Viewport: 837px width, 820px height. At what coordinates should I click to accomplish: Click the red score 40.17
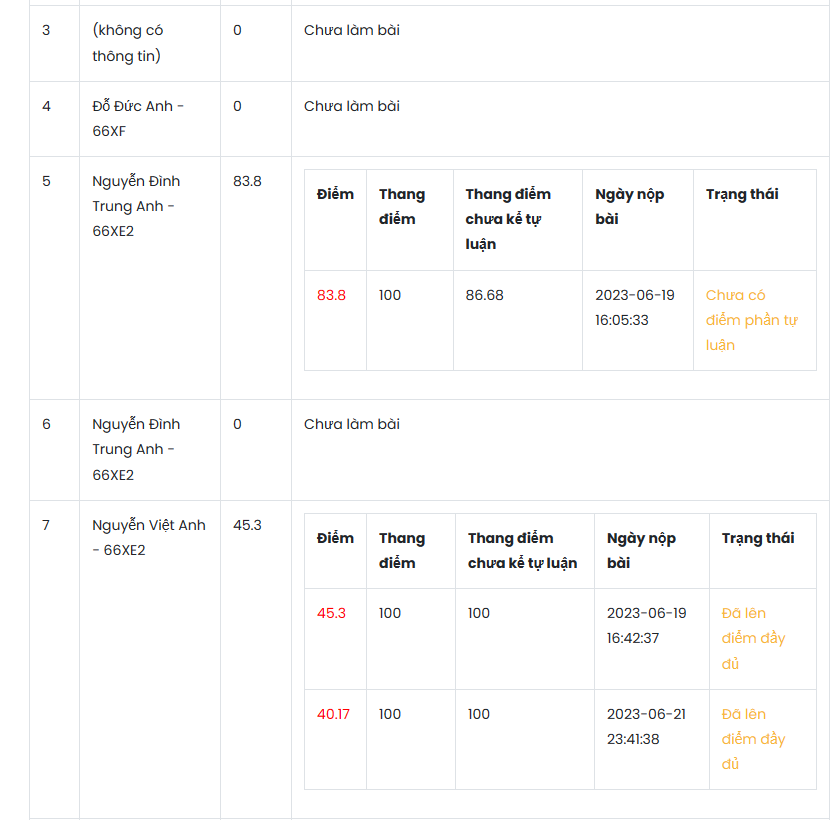pos(333,714)
